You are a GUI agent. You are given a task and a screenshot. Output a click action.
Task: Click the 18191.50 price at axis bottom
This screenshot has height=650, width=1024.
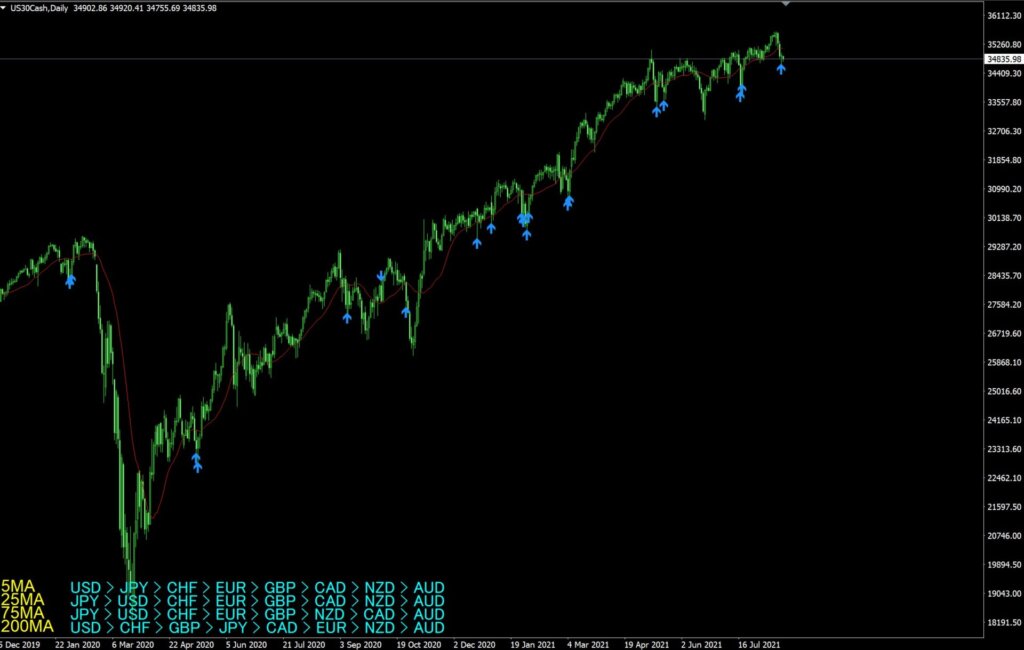(x=1001, y=622)
